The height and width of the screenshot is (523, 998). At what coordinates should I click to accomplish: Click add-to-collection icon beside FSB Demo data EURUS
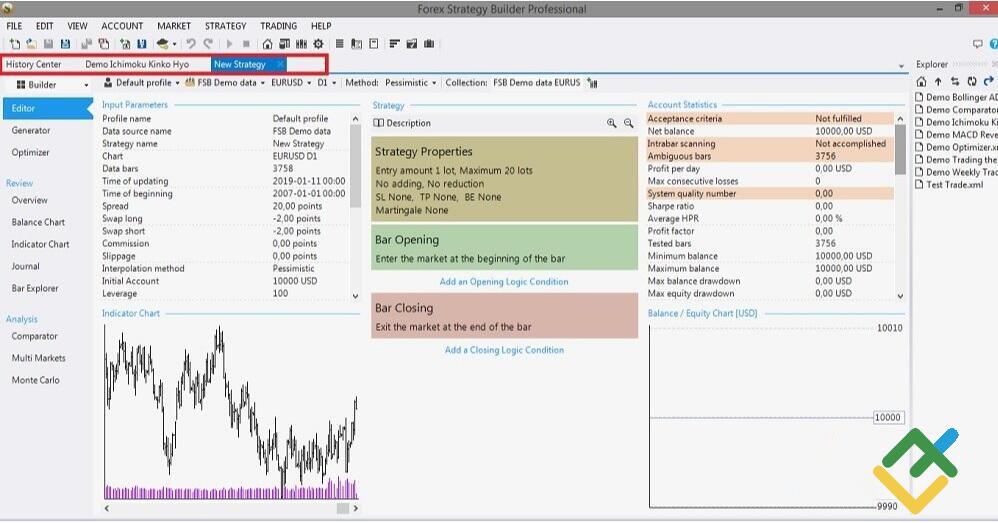(593, 83)
